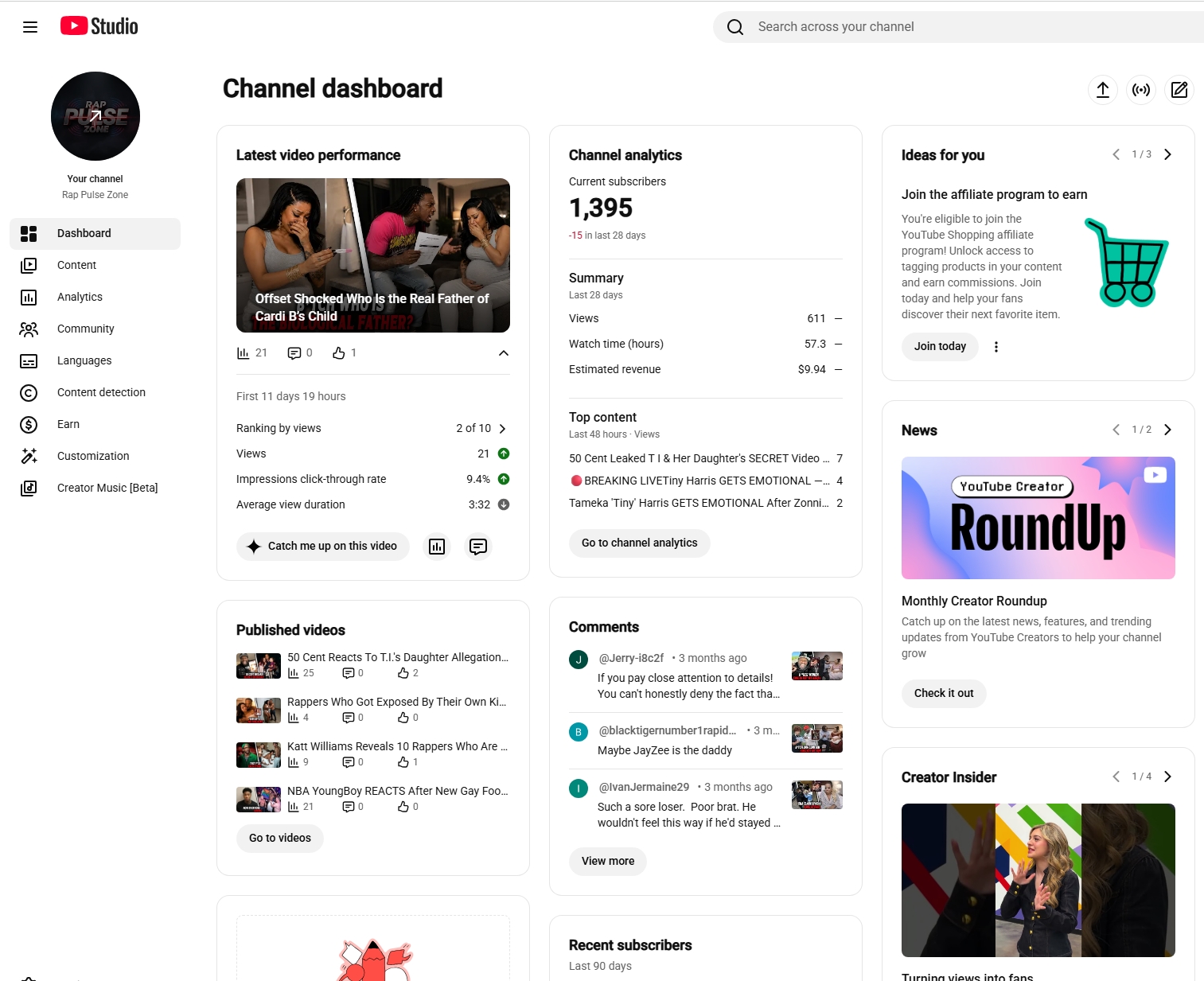
Task: Click the shopping cart illustration
Action: [x=1127, y=263]
